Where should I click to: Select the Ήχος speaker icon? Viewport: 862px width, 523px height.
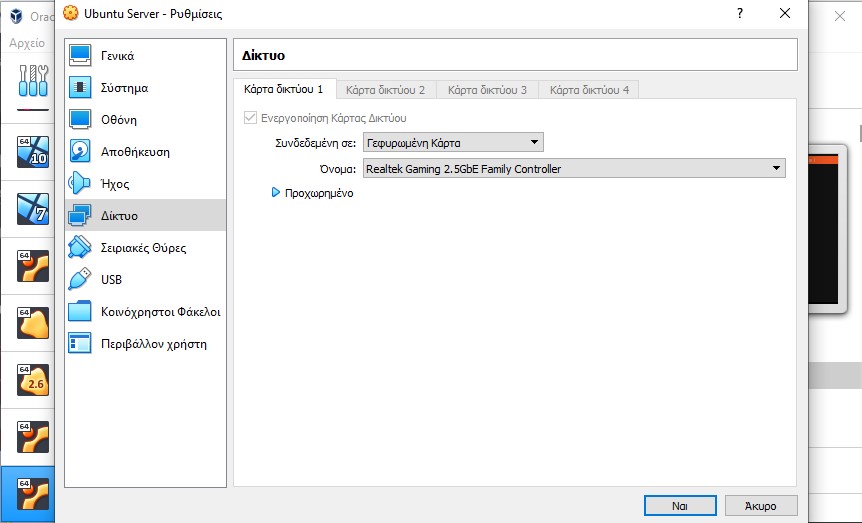coord(80,183)
